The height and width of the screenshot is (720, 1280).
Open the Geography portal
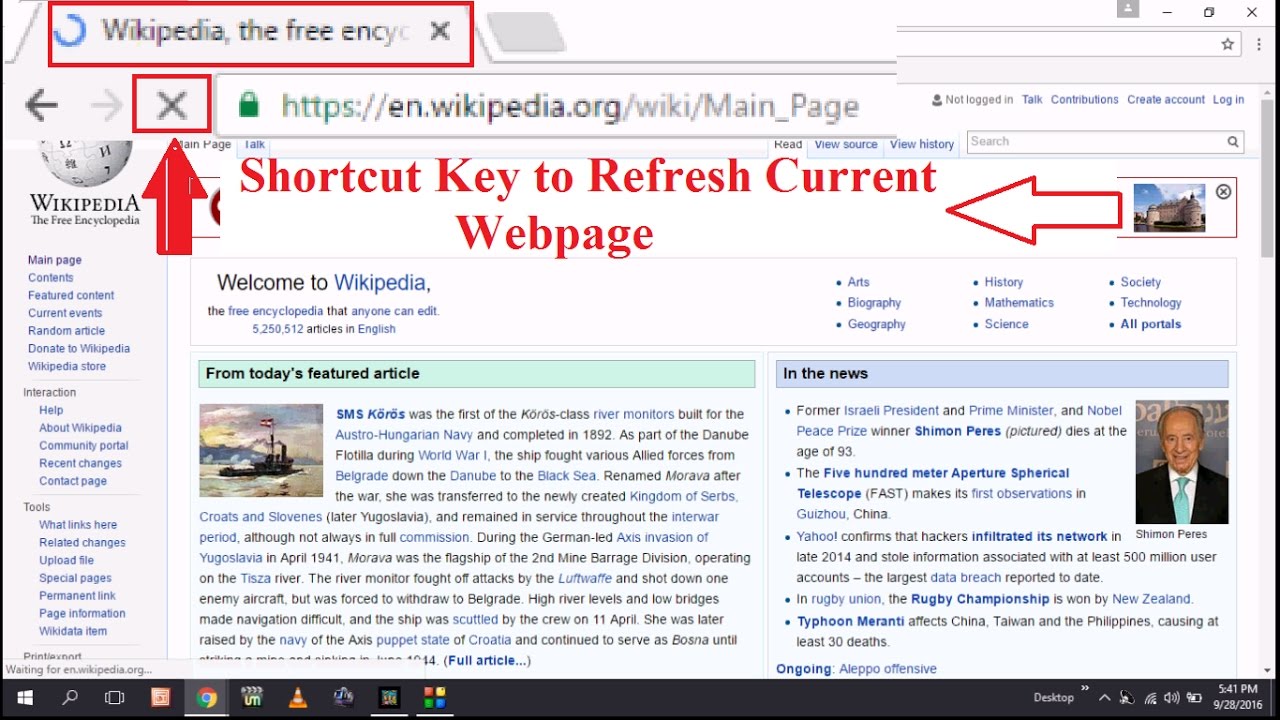point(877,324)
